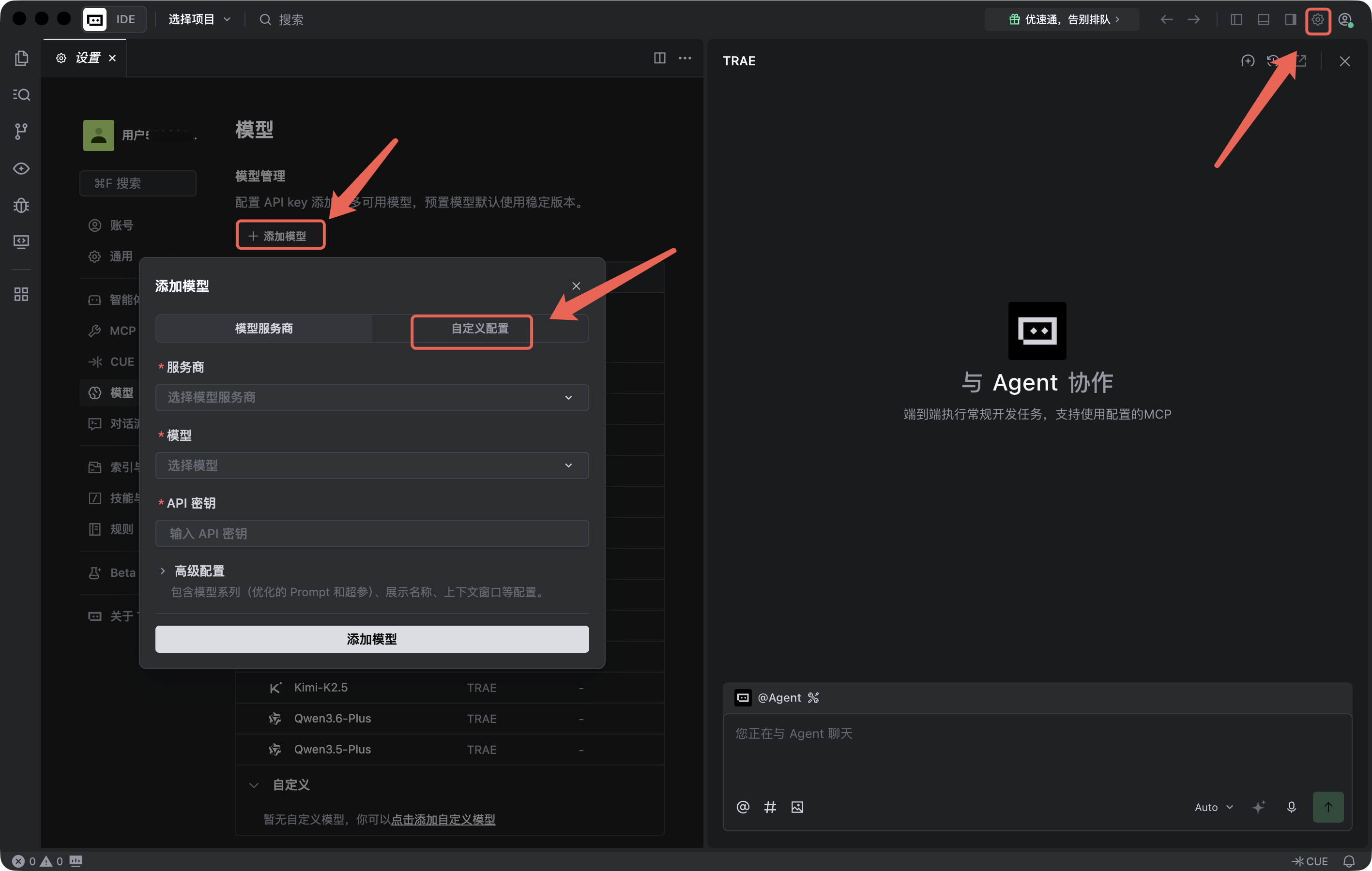
Task: Insert an @ mention in chat input
Action: [743, 807]
